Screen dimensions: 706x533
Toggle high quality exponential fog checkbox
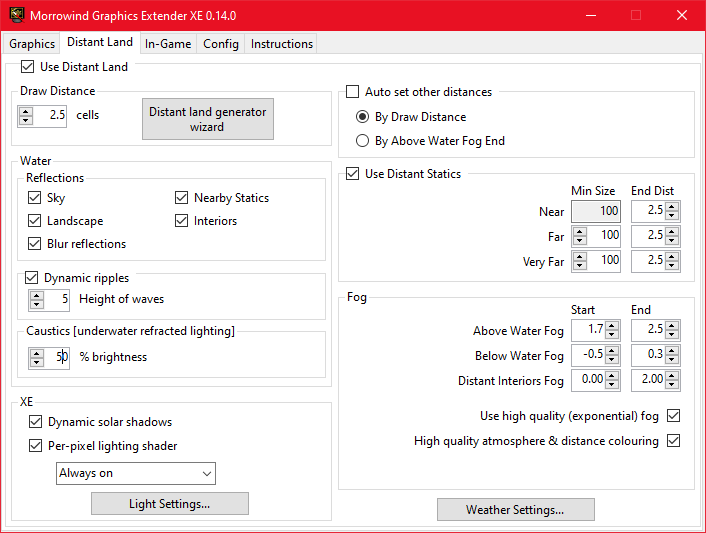(674, 416)
